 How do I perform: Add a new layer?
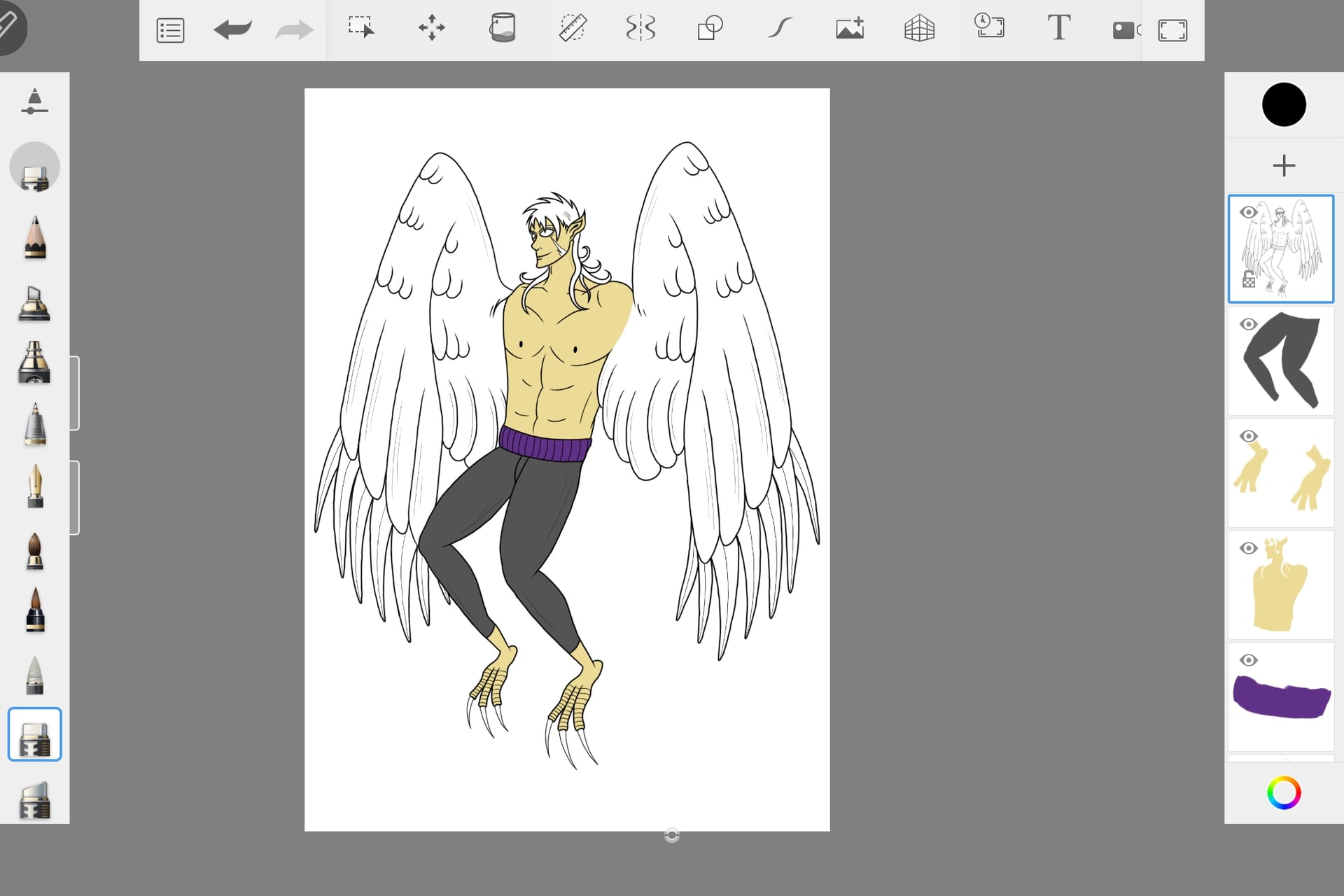click(1284, 166)
